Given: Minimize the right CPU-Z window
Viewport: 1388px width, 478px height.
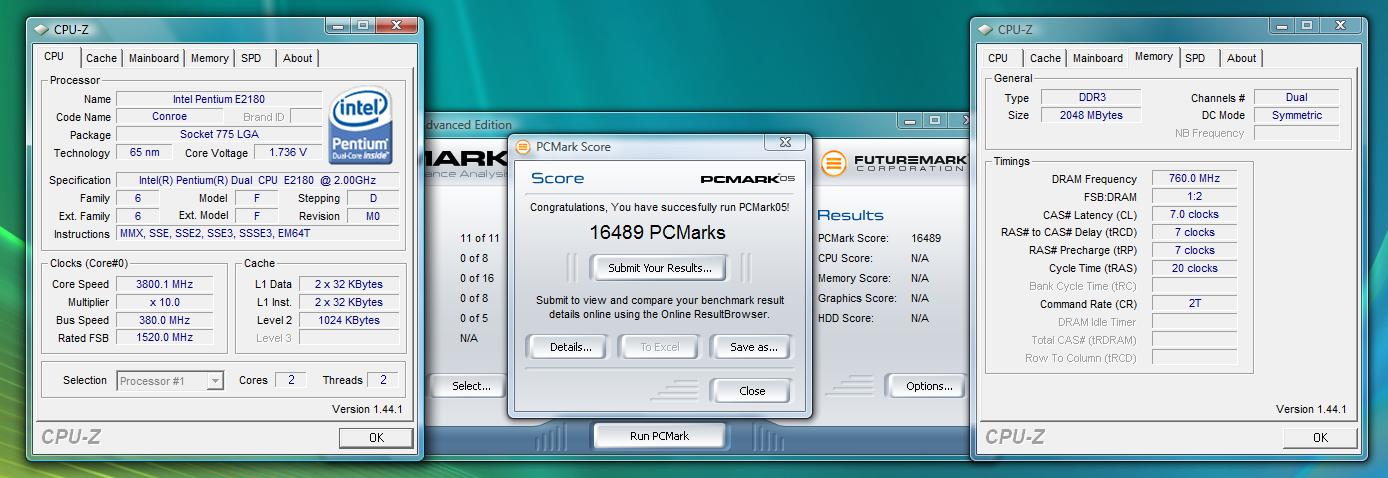Looking at the screenshot, I should pyautogui.click(x=1280, y=25).
